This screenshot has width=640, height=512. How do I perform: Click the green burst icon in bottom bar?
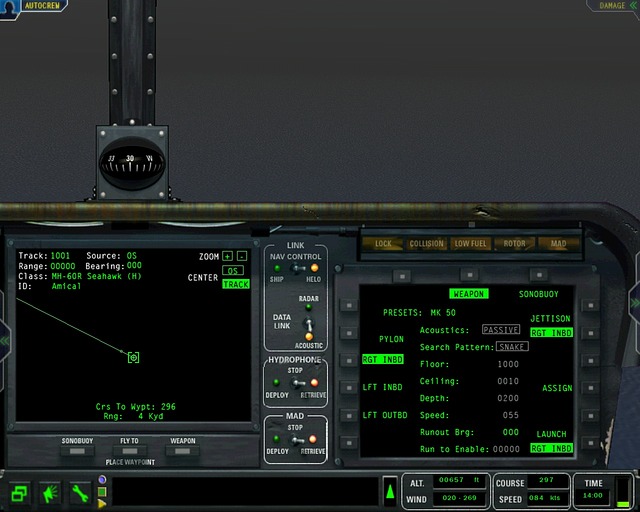coord(50,493)
